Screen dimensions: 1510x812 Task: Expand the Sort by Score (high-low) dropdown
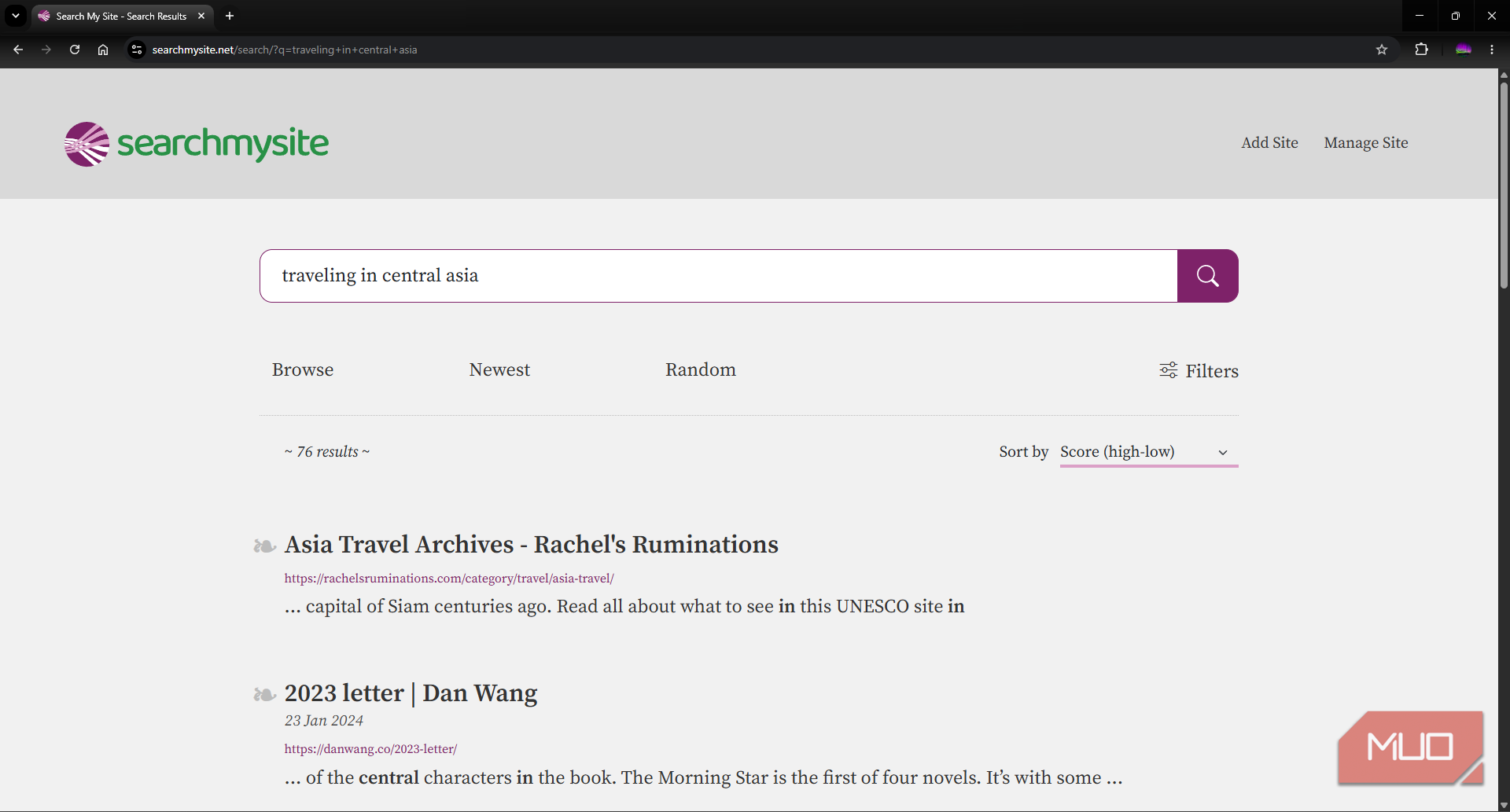click(x=1149, y=452)
